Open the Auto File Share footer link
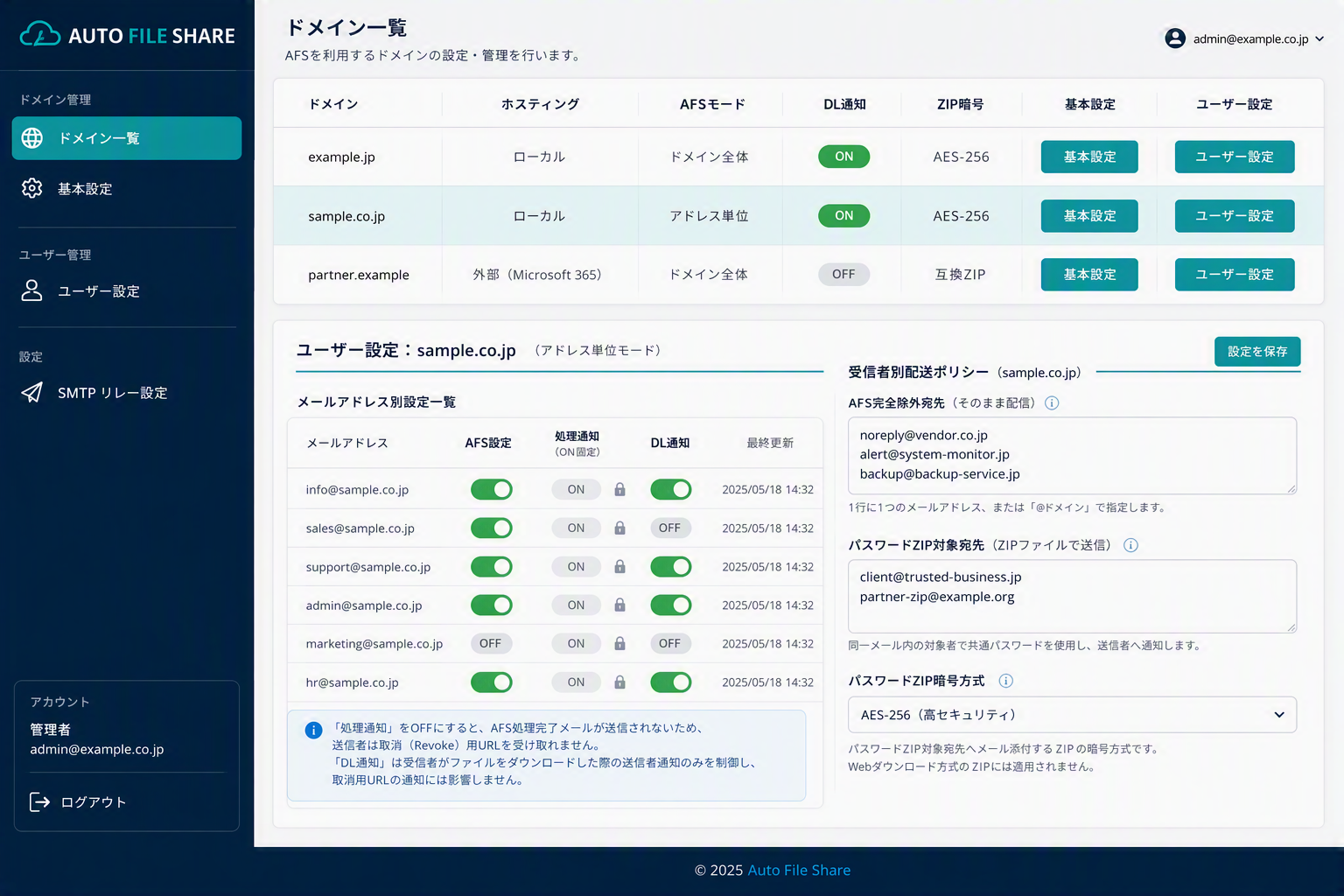 pyautogui.click(x=799, y=870)
